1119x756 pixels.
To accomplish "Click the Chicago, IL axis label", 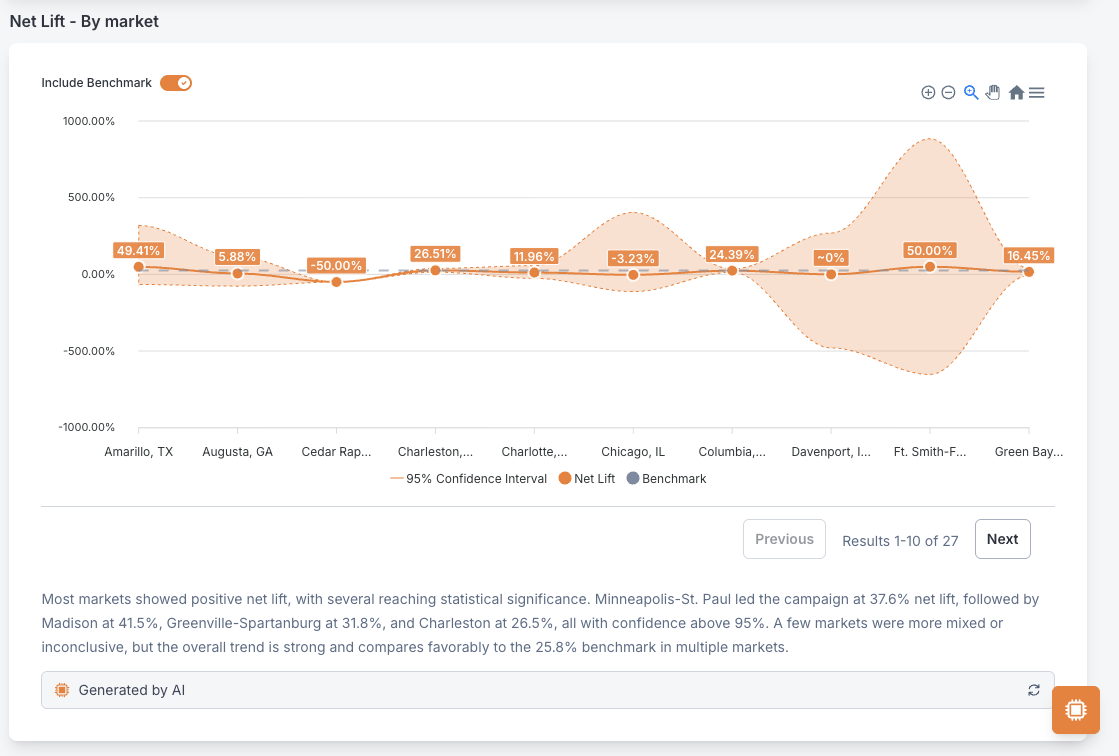I will [x=633, y=452].
